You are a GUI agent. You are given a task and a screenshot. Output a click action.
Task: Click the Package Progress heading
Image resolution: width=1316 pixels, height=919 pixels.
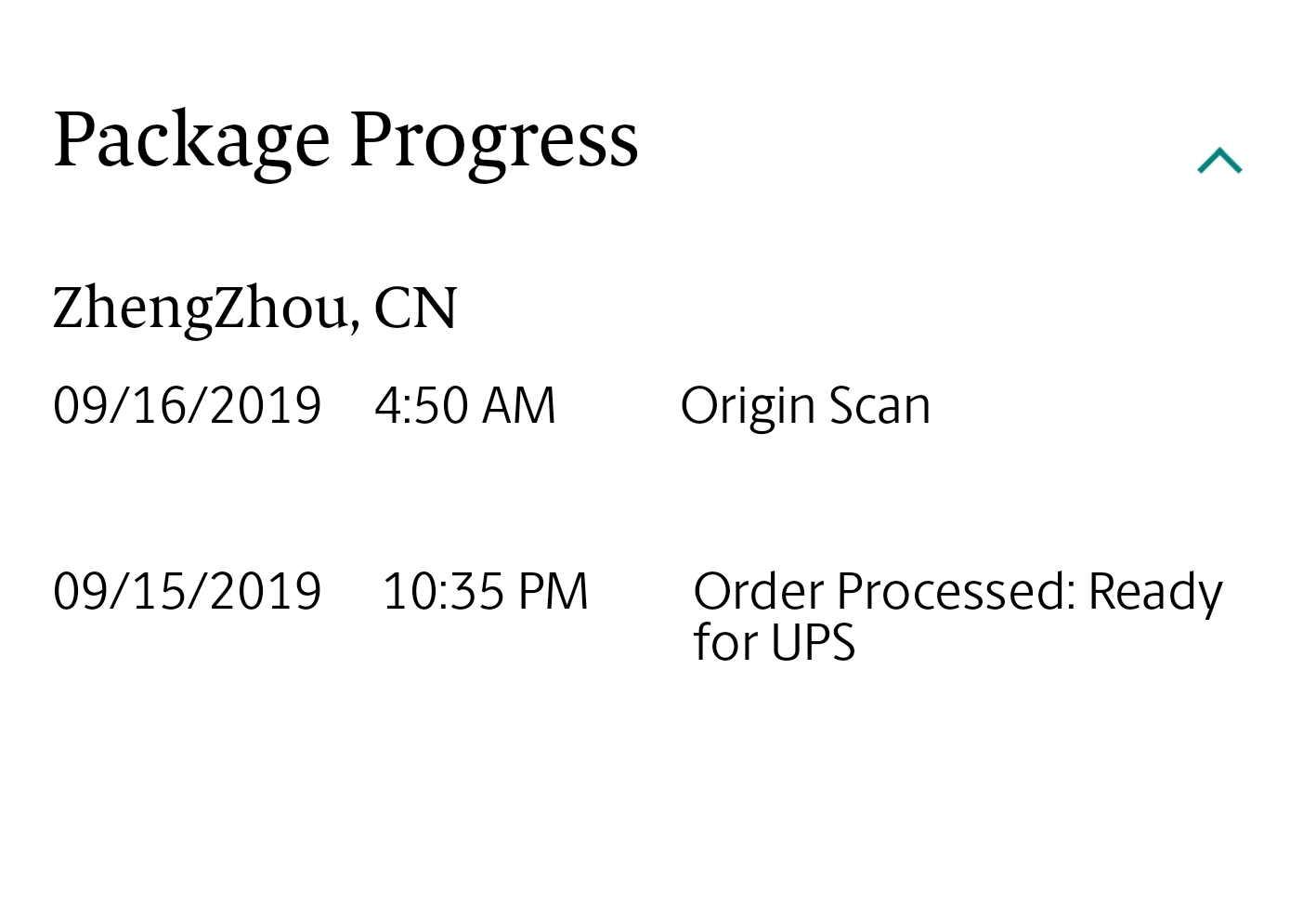point(345,140)
